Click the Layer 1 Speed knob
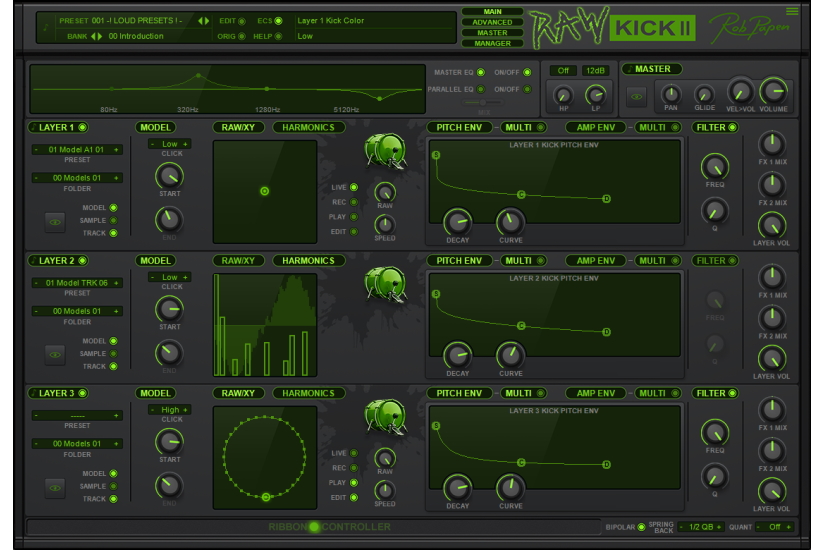This screenshot has width=820, height=550. [385, 225]
